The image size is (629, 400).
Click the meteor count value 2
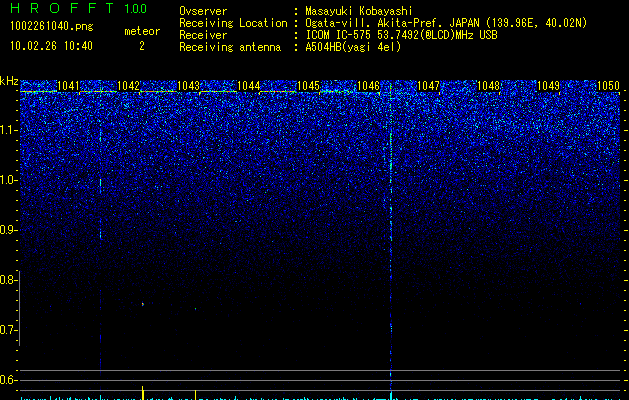pyautogui.click(x=142, y=46)
